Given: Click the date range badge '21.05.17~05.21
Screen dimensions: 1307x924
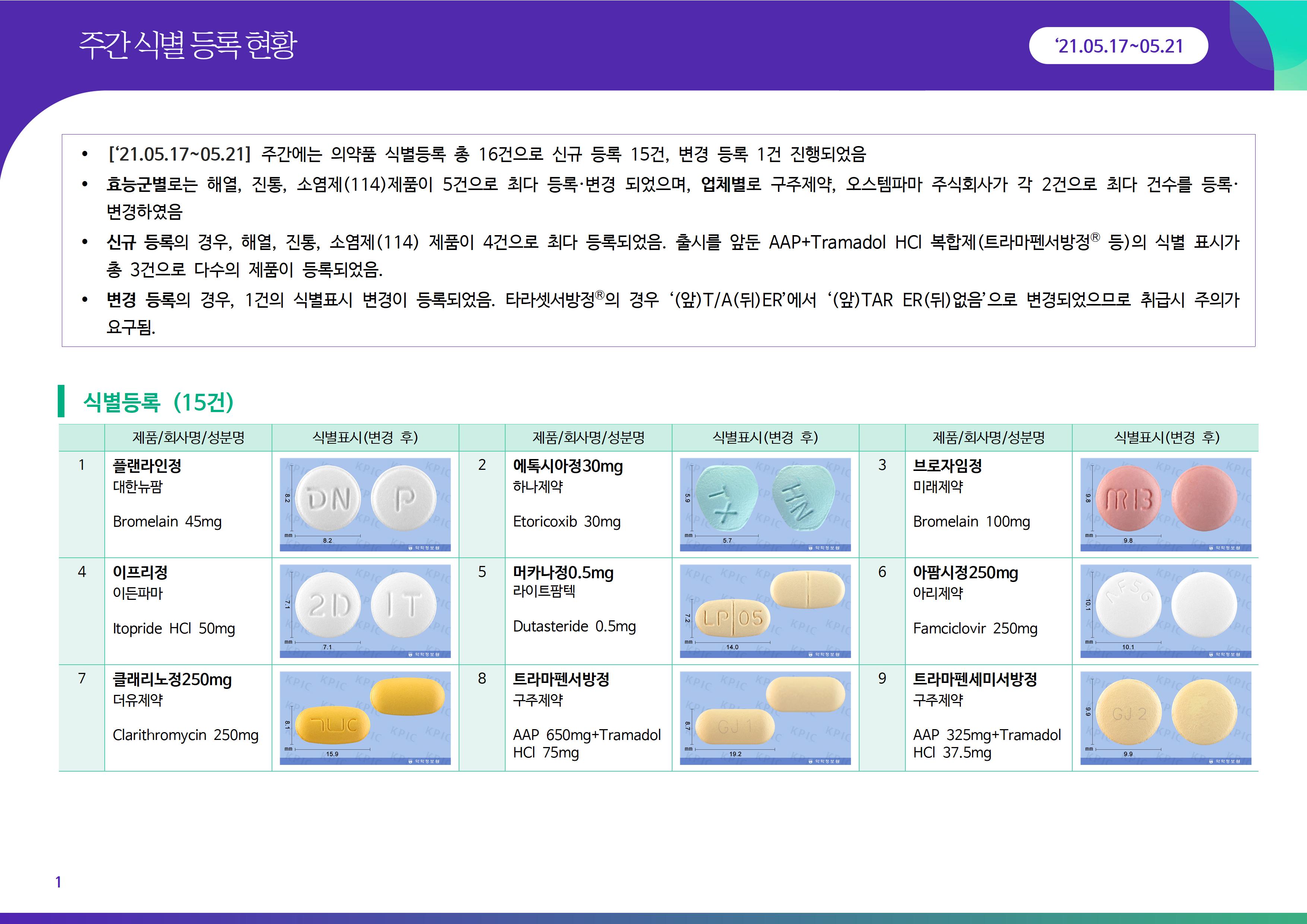Looking at the screenshot, I should coord(1118,45).
